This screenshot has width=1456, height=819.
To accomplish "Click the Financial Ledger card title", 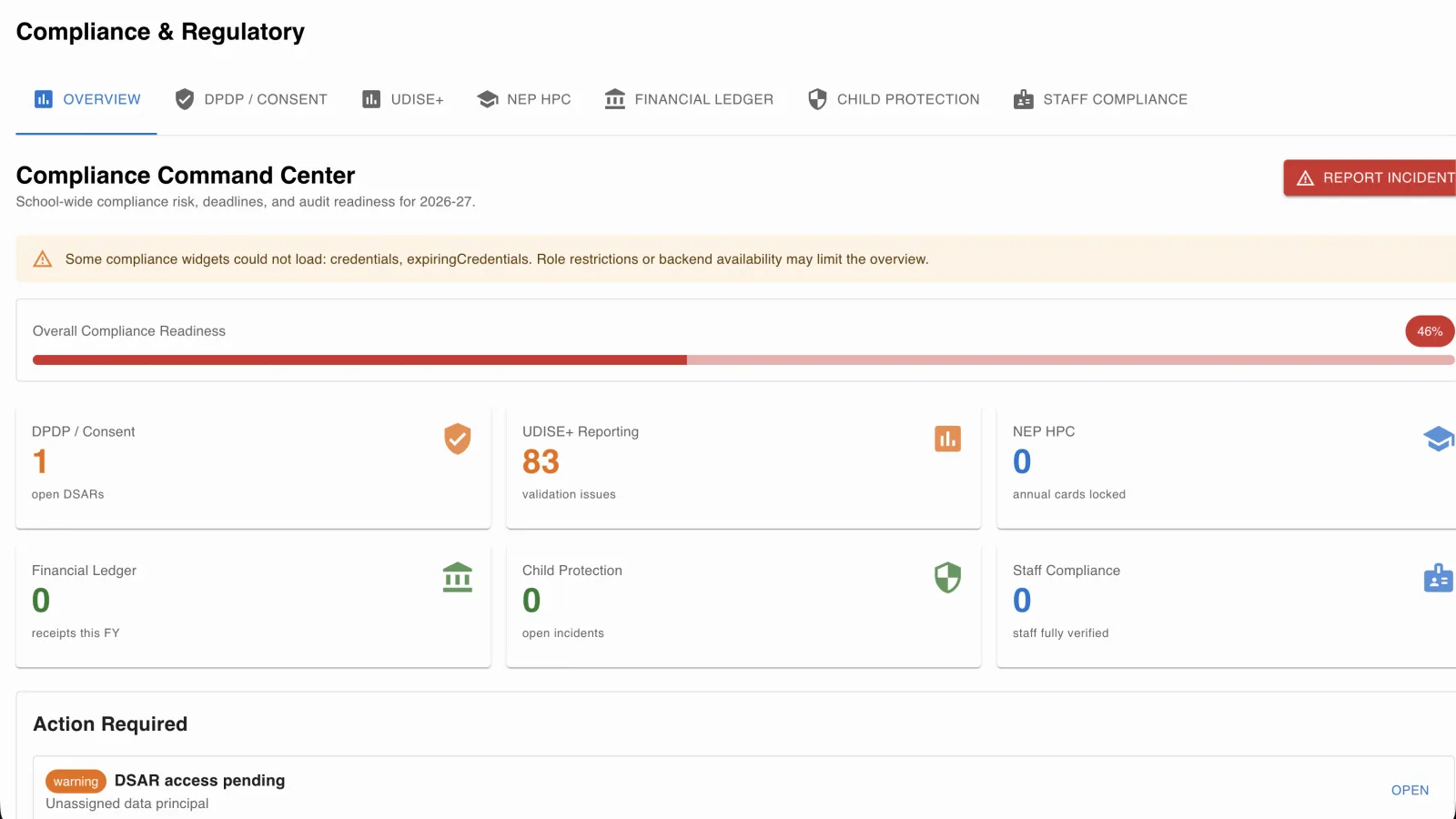I will [x=84, y=571].
